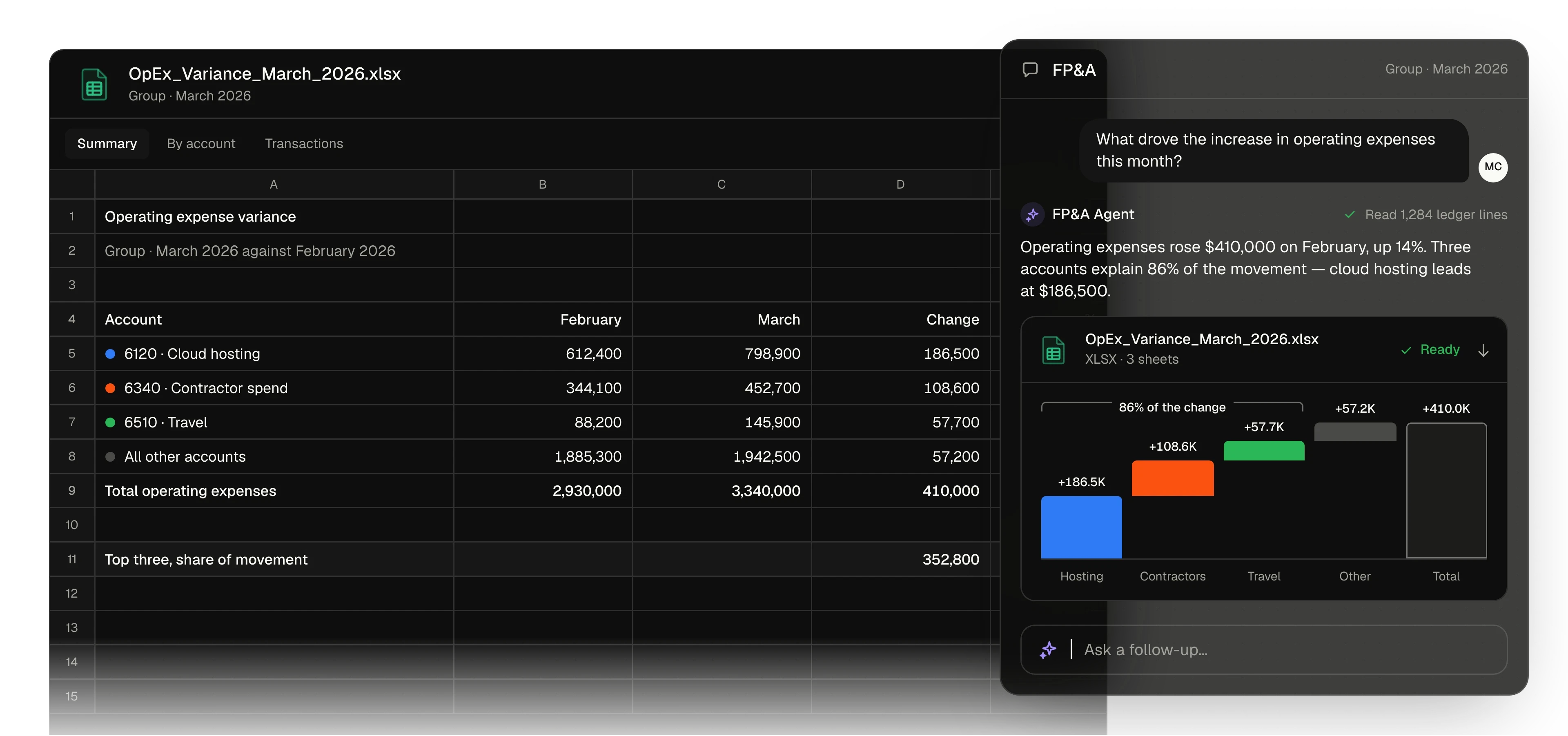
Task: Click the Ready status indicator
Action: (1430, 350)
